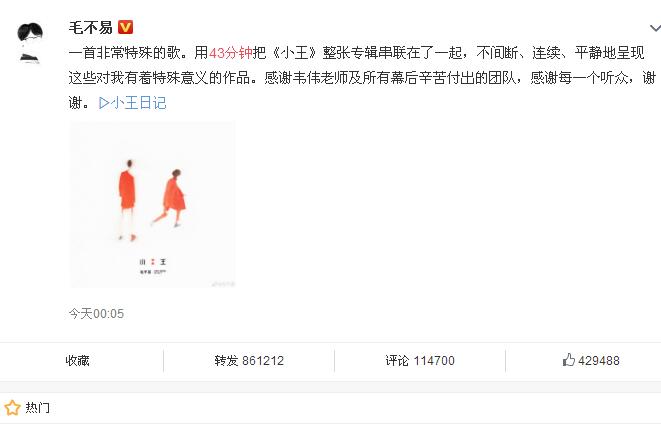This screenshot has height=429, width=661.
Task: Click the play triangle before 小王日记
Action: [x=104, y=103]
